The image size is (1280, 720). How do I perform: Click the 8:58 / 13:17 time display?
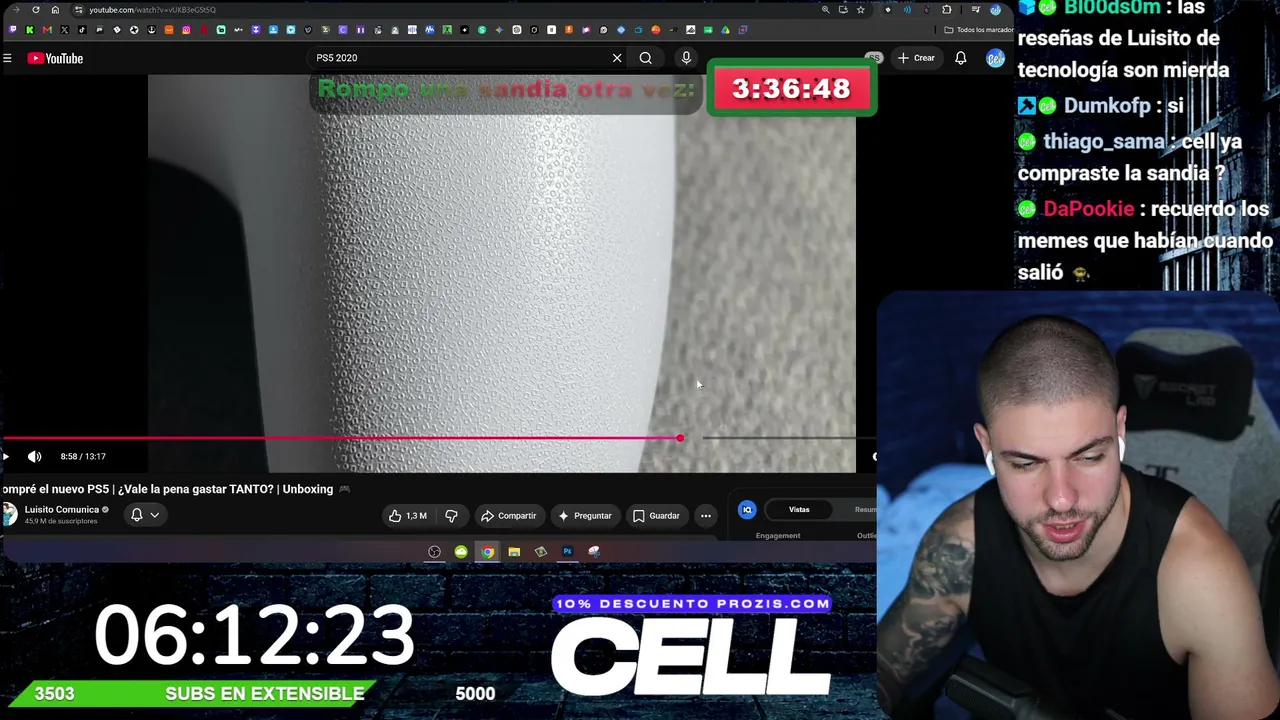(x=83, y=456)
